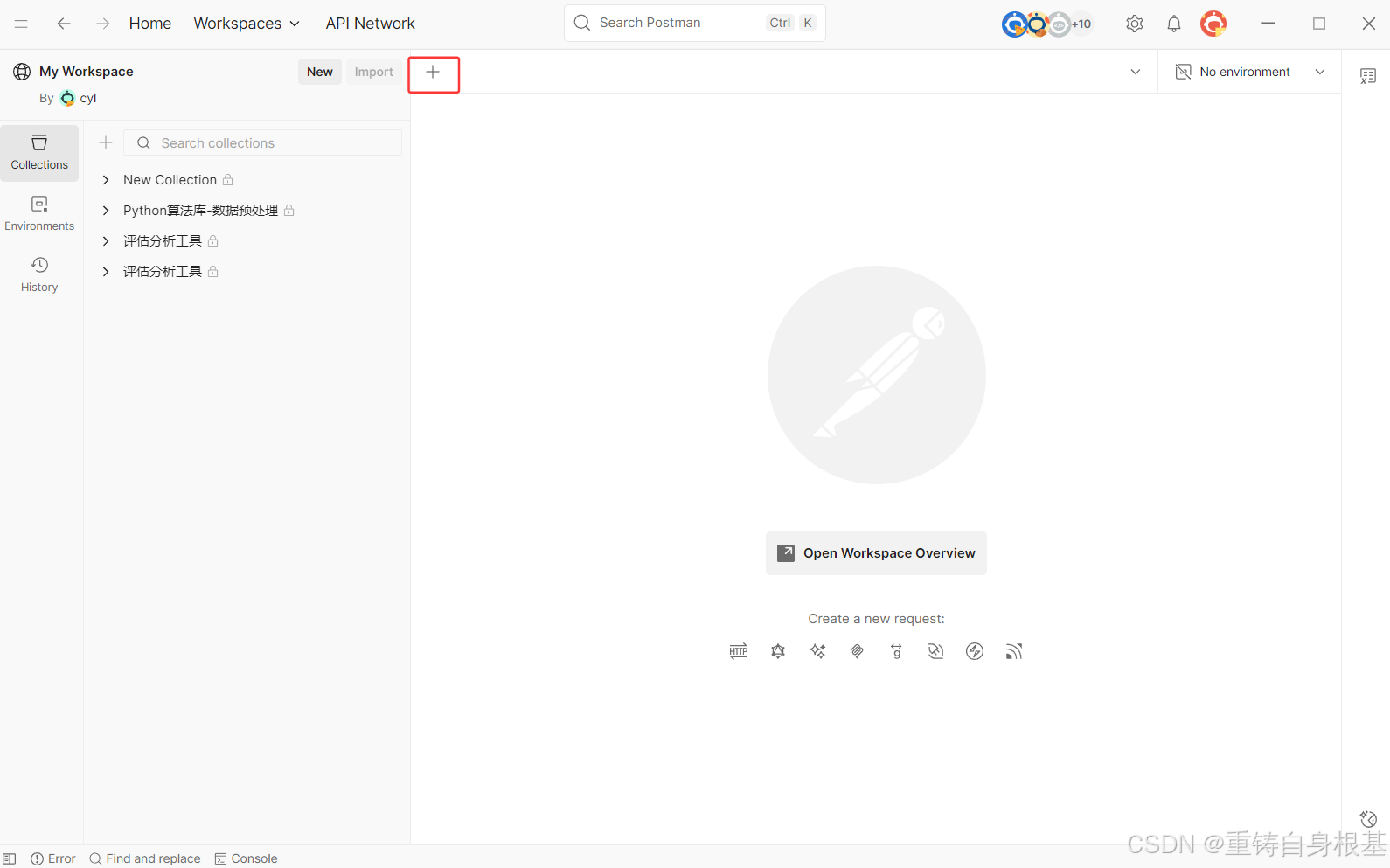This screenshot has width=1390, height=868.
Task: Create a new Socket.IO request
Action: (975, 651)
